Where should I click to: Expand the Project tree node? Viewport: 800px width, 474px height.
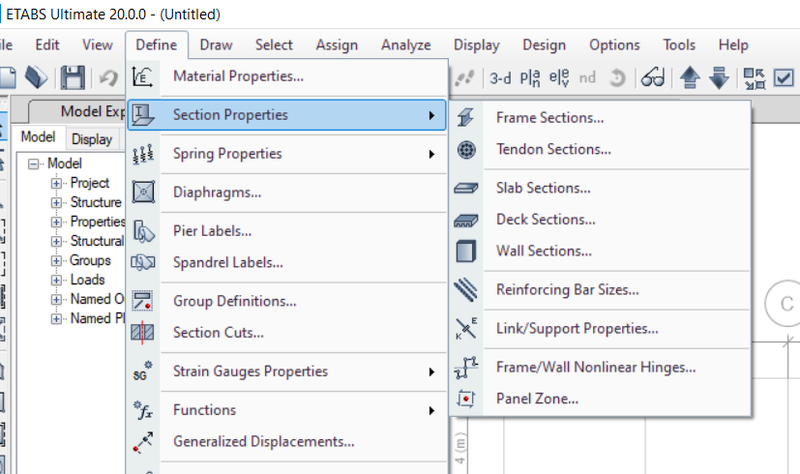coord(56,183)
